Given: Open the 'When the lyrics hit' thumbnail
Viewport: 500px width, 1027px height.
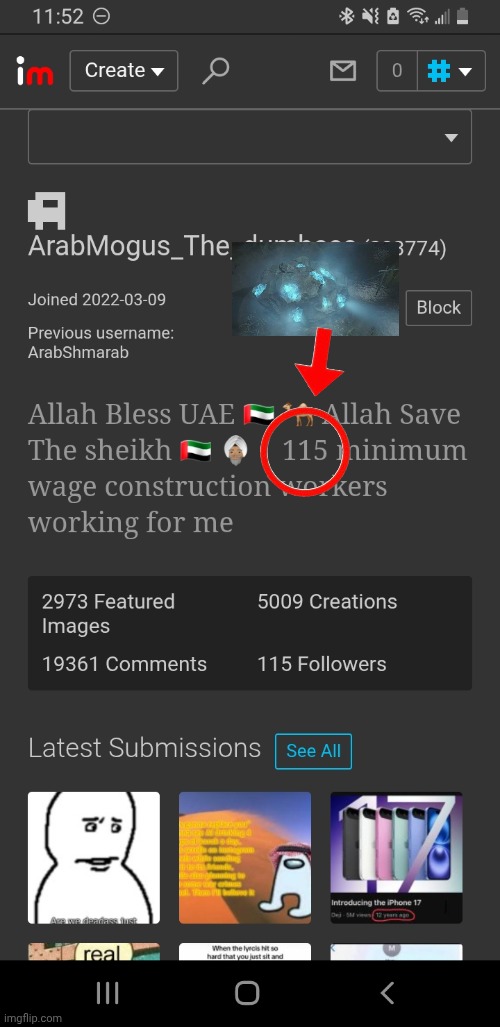Looking at the screenshot, I should 245,952.
